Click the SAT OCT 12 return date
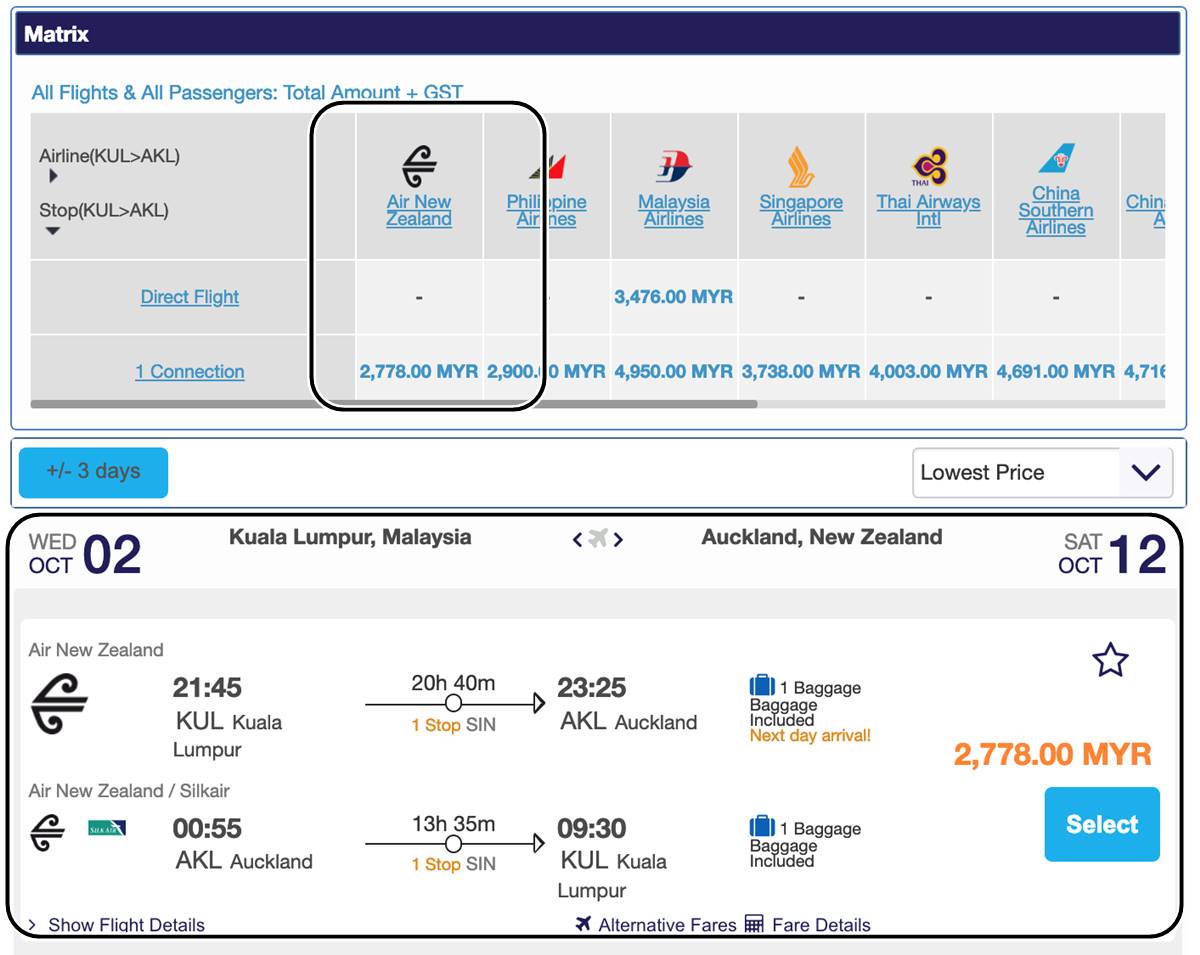The image size is (1200, 955). [x=1112, y=554]
